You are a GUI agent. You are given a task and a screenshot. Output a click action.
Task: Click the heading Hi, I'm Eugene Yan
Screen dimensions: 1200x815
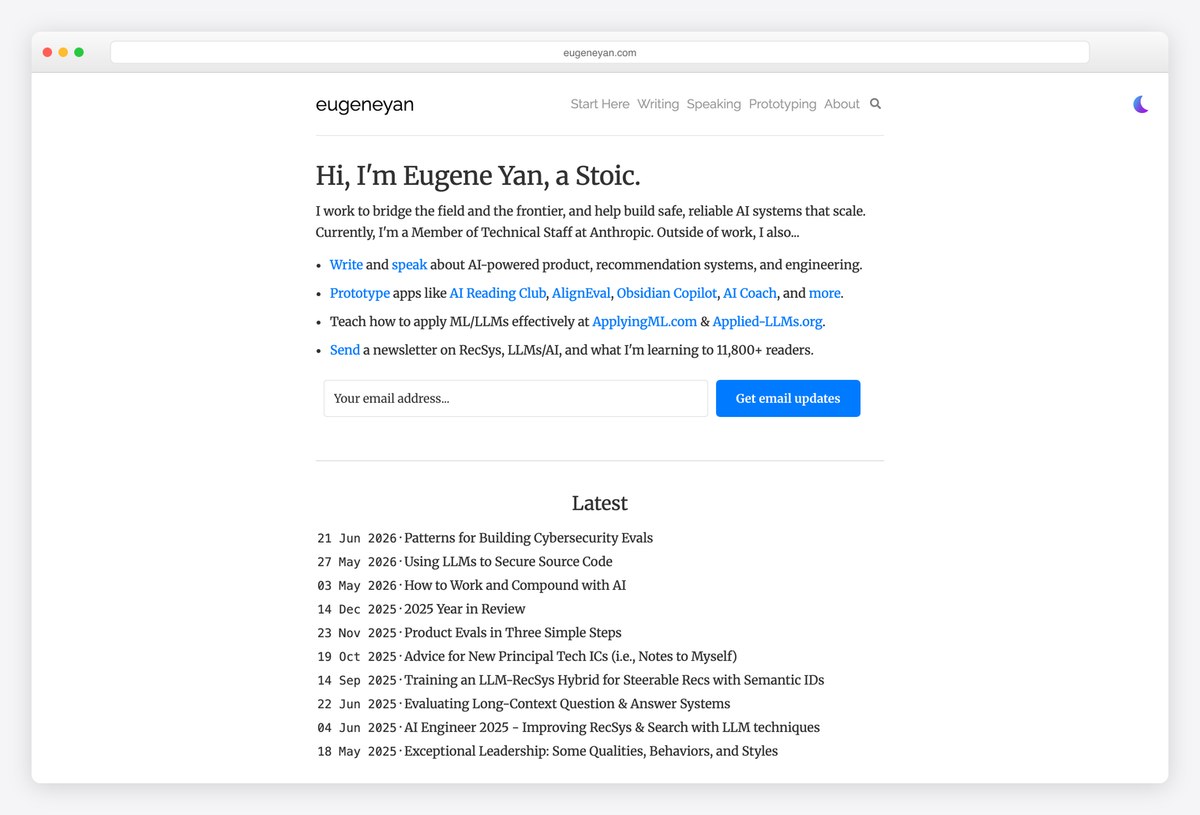478,176
